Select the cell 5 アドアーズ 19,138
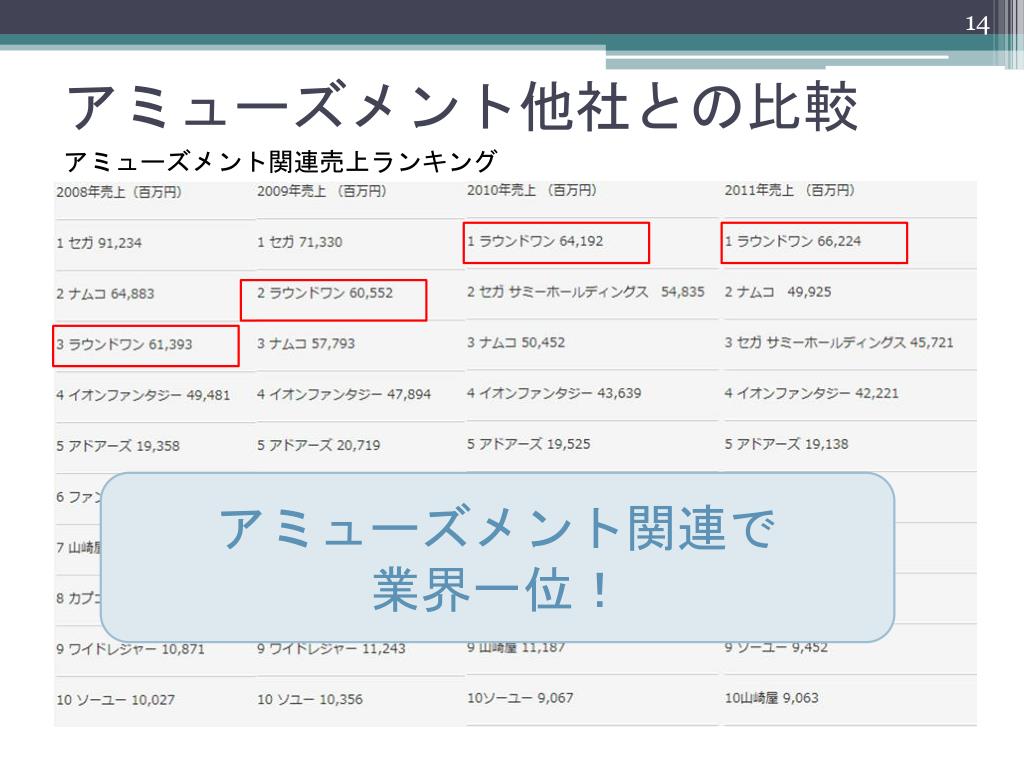The height and width of the screenshot is (768, 1024). (x=786, y=444)
